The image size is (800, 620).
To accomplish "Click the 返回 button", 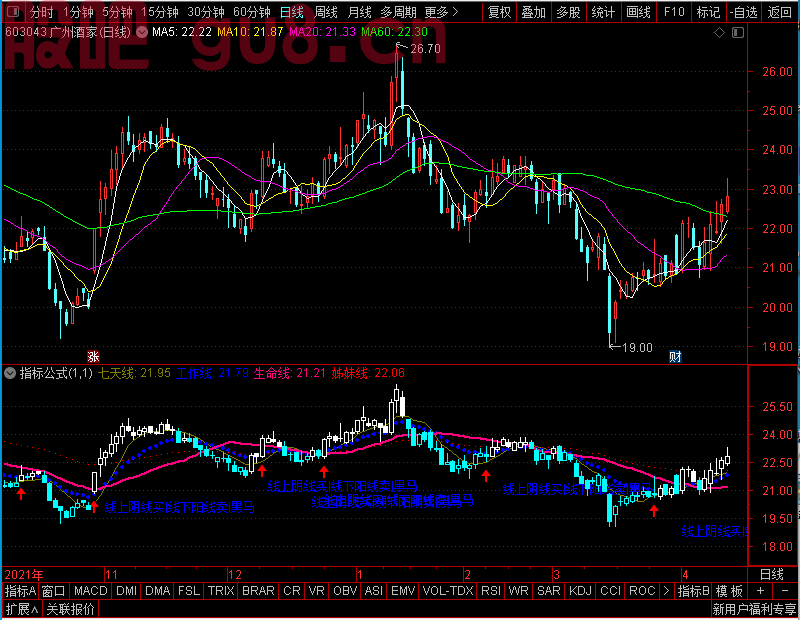I will point(780,12).
